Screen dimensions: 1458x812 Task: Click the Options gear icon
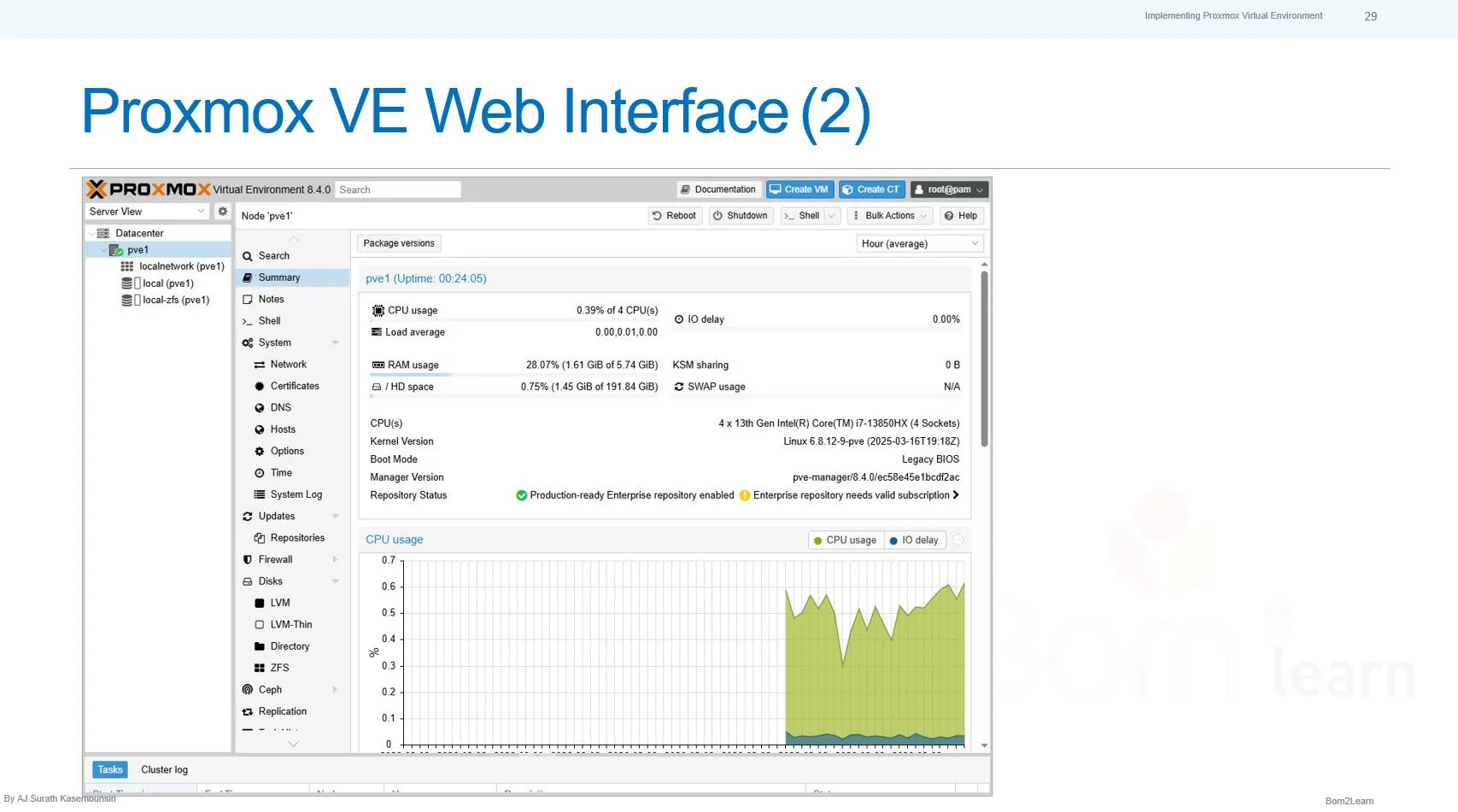260,451
